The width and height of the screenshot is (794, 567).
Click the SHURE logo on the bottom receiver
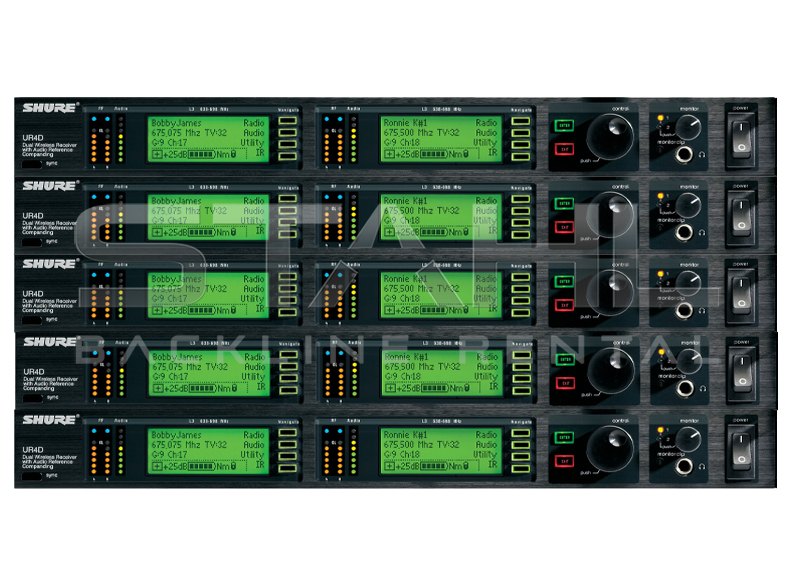click(x=51, y=420)
